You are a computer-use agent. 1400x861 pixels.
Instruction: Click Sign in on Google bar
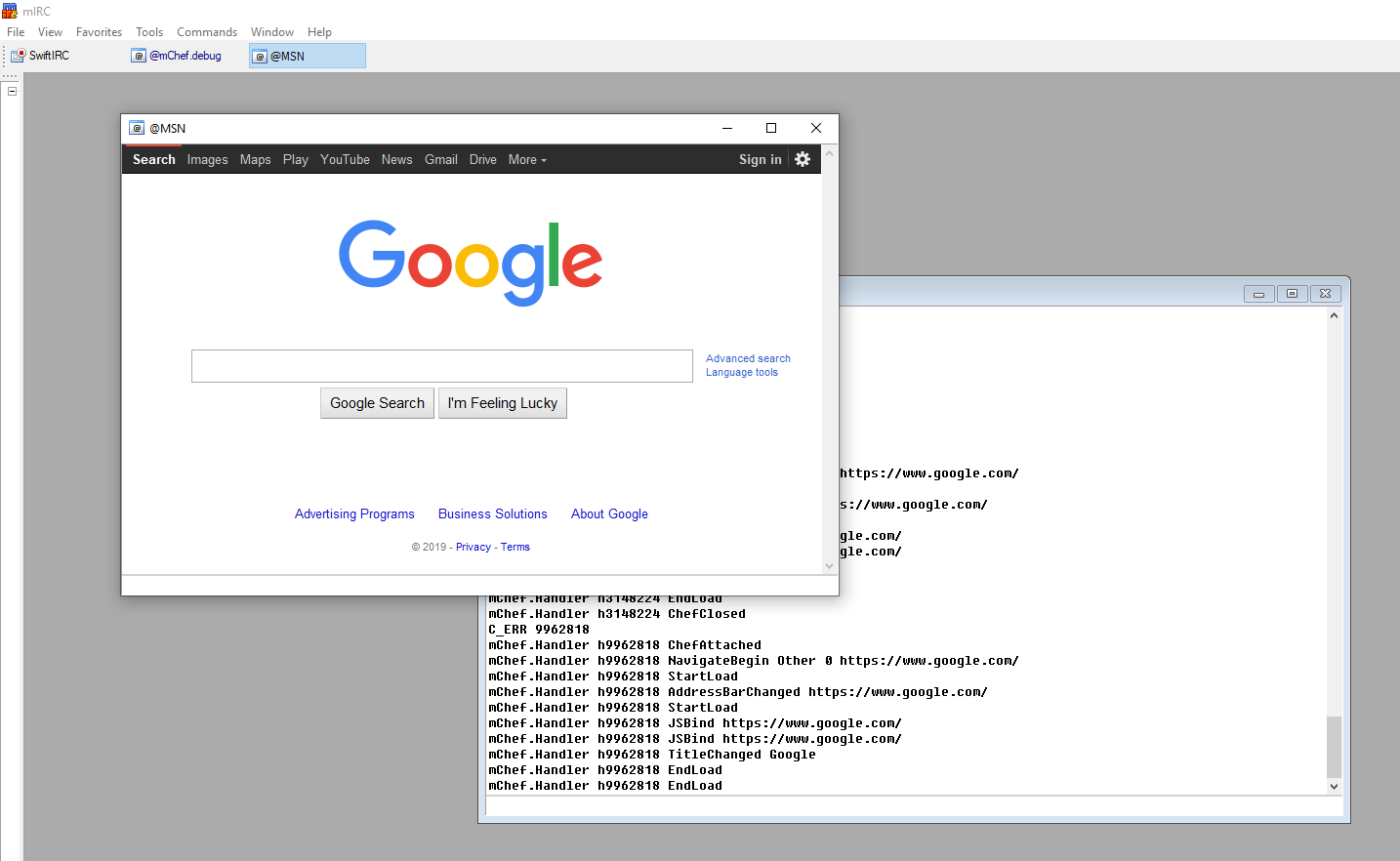[x=761, y=159]
